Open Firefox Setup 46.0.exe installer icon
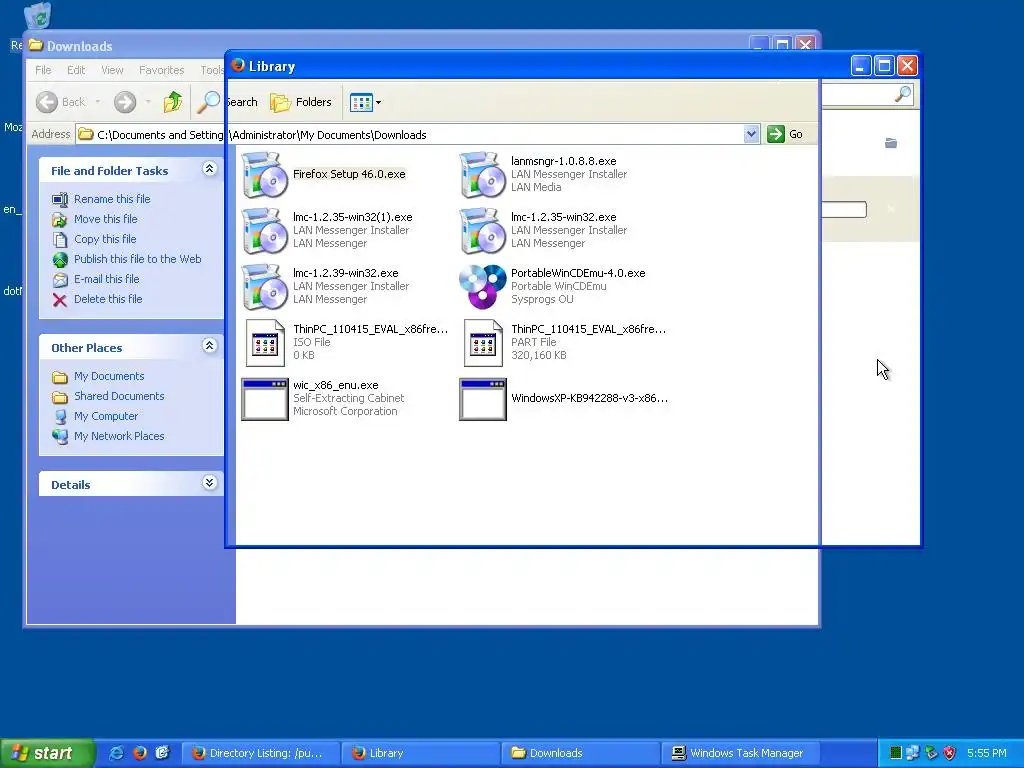This screenshot has width=1024, height=768. point(264,174)
